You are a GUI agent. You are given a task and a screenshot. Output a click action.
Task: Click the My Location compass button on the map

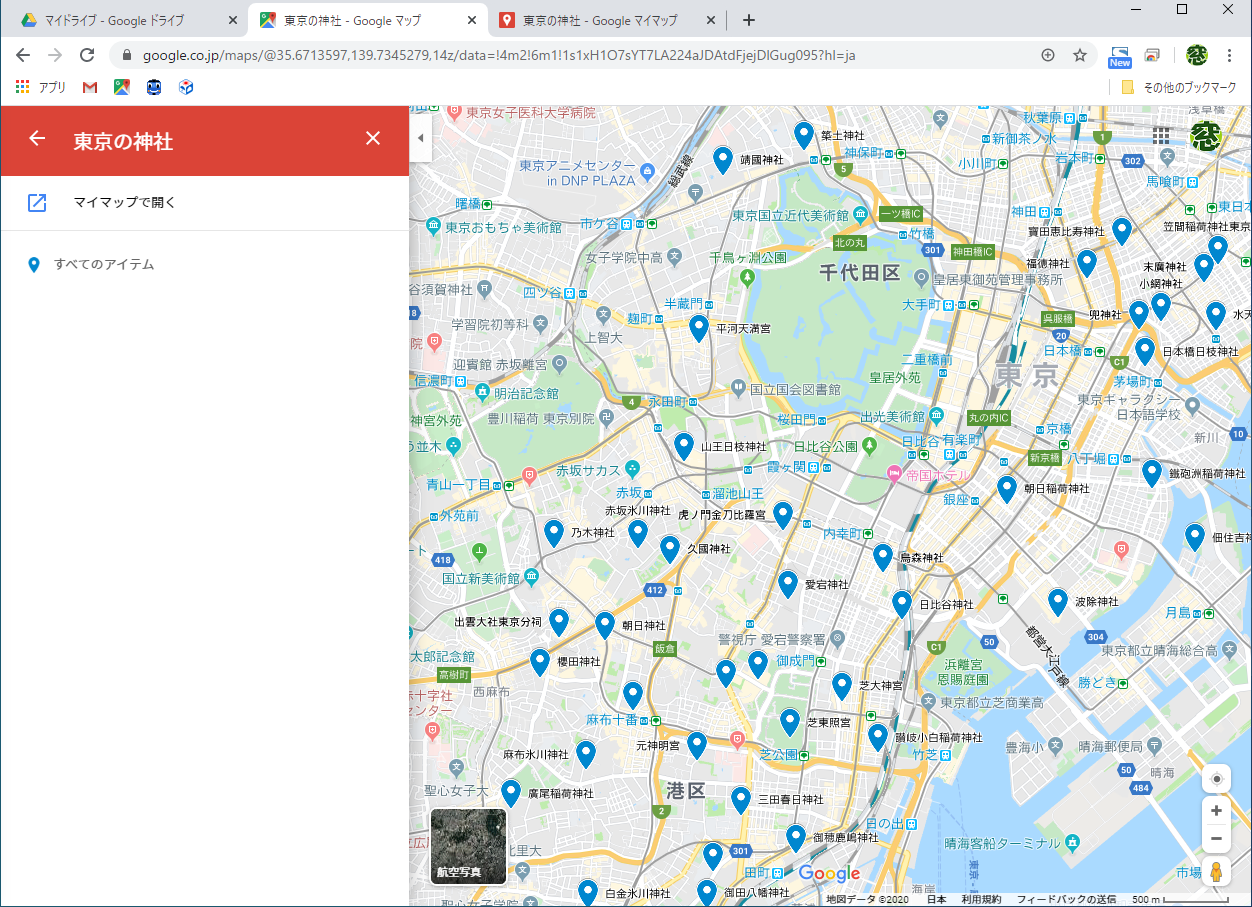click(x=1216, y=779)
